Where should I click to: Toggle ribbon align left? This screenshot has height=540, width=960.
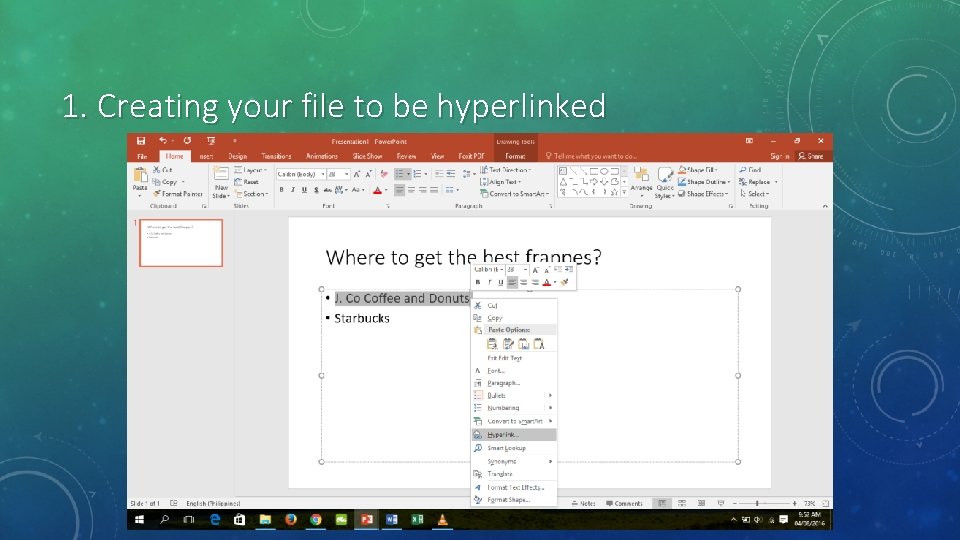coord(399,190)
